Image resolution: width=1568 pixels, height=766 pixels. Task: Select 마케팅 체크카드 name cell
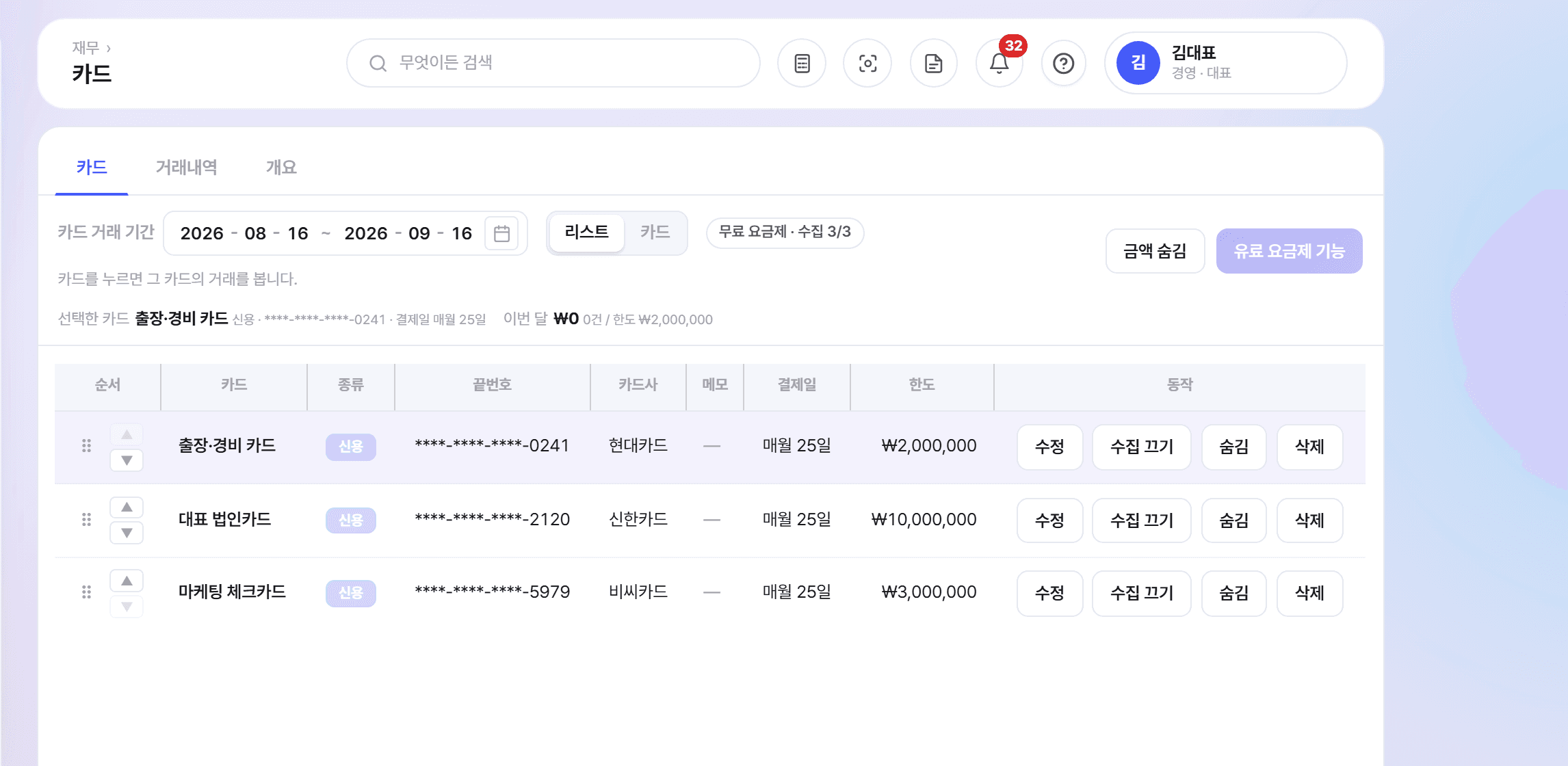[x=232, y=592]
